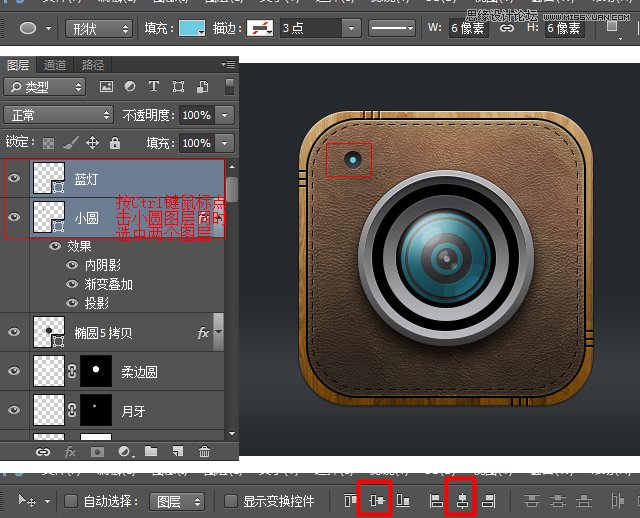Open the 形状 tool mode dropdown
This screenshot has width=640, height=518.
[99, 29]
